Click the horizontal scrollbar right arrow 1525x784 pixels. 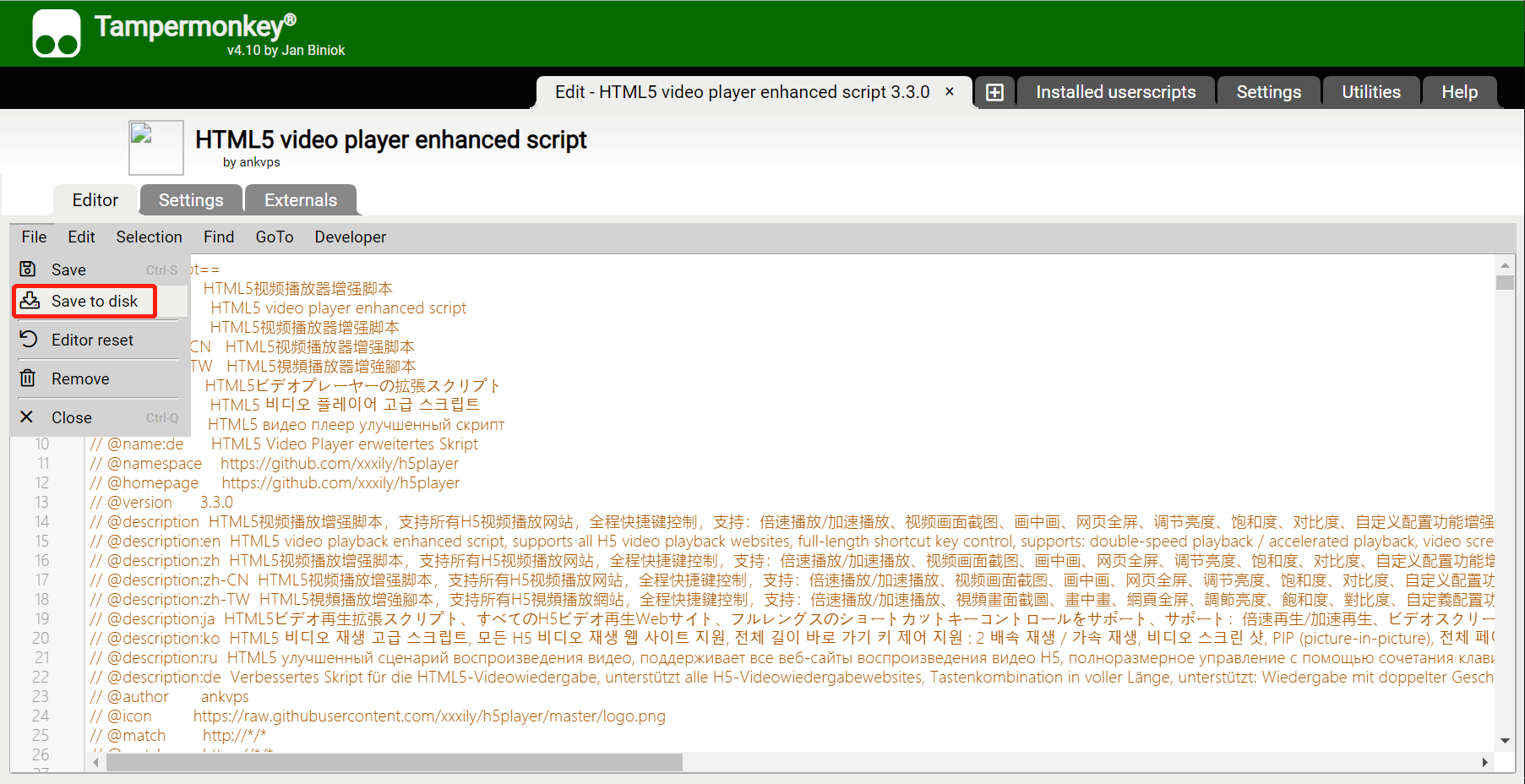coord(1485,762)
